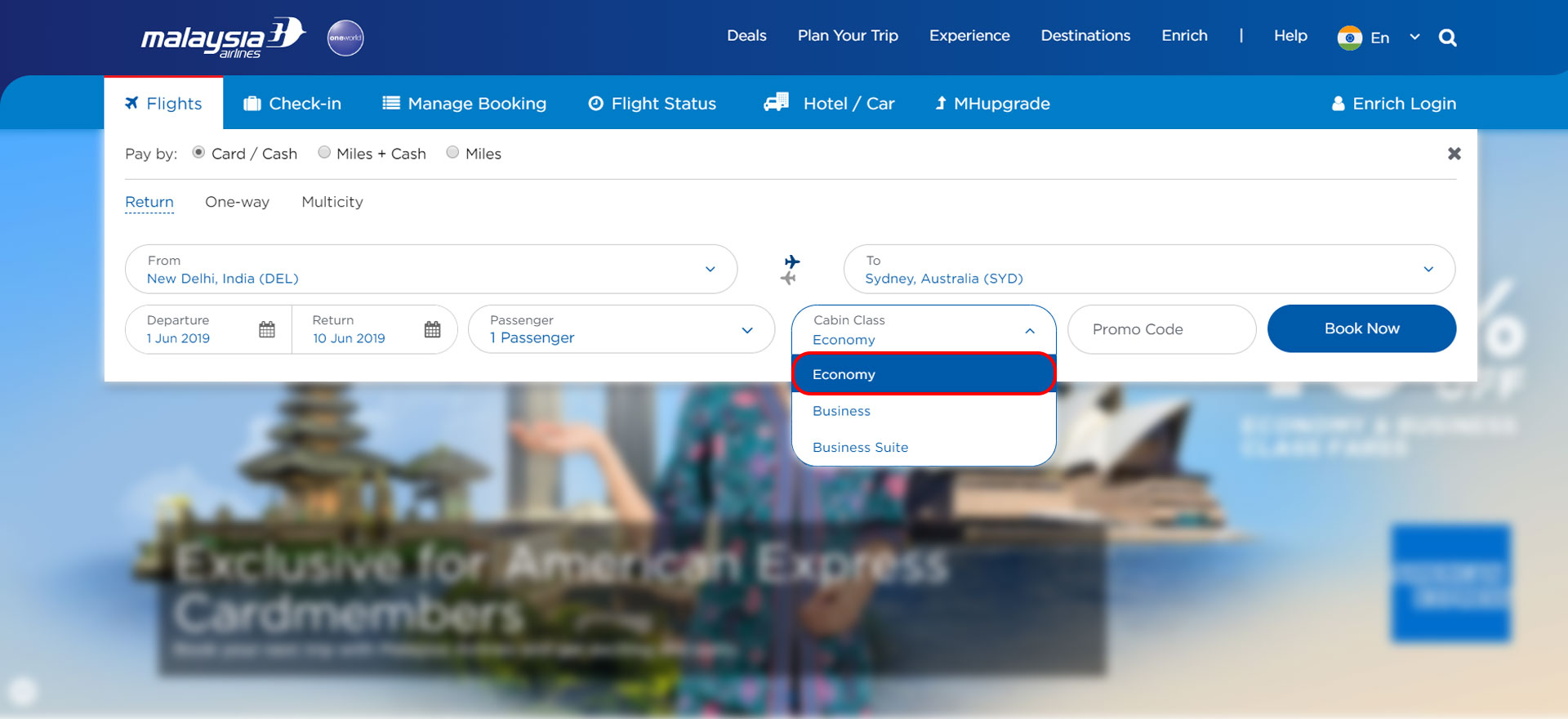Switch to the Flights tab
Image resolution: width=1568 pixels, height=719 pixels.
pyautogui.click(x=163, y=104)
